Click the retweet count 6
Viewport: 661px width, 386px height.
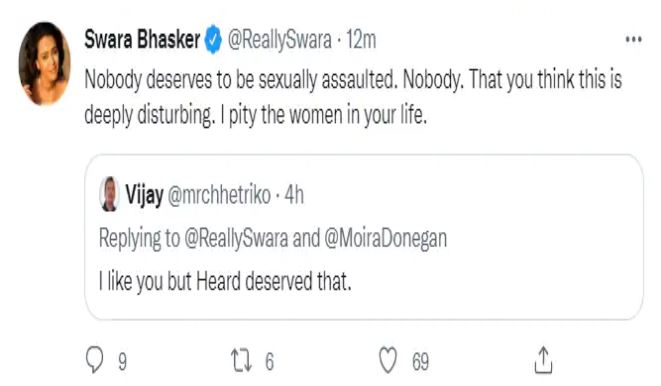tap(269, 362)
